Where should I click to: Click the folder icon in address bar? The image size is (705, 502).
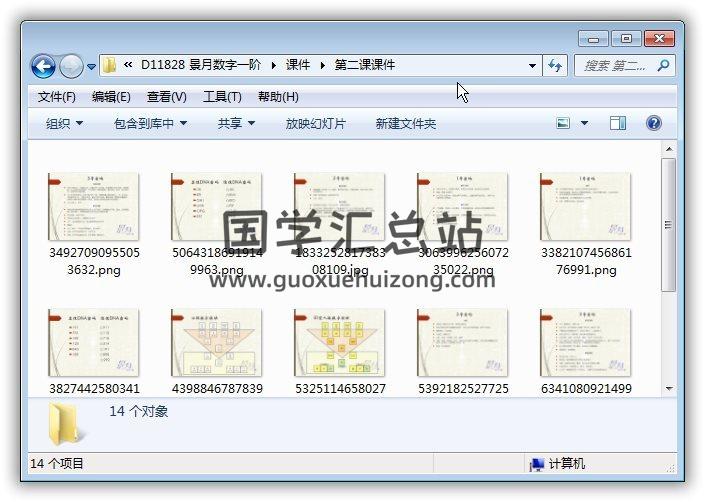tap(110, 65)
